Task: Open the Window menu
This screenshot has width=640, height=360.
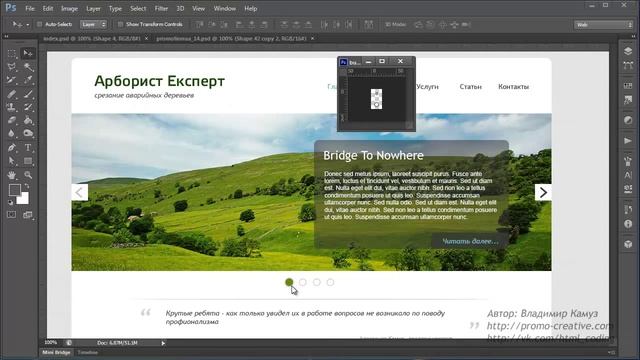Action: [224, 9]
